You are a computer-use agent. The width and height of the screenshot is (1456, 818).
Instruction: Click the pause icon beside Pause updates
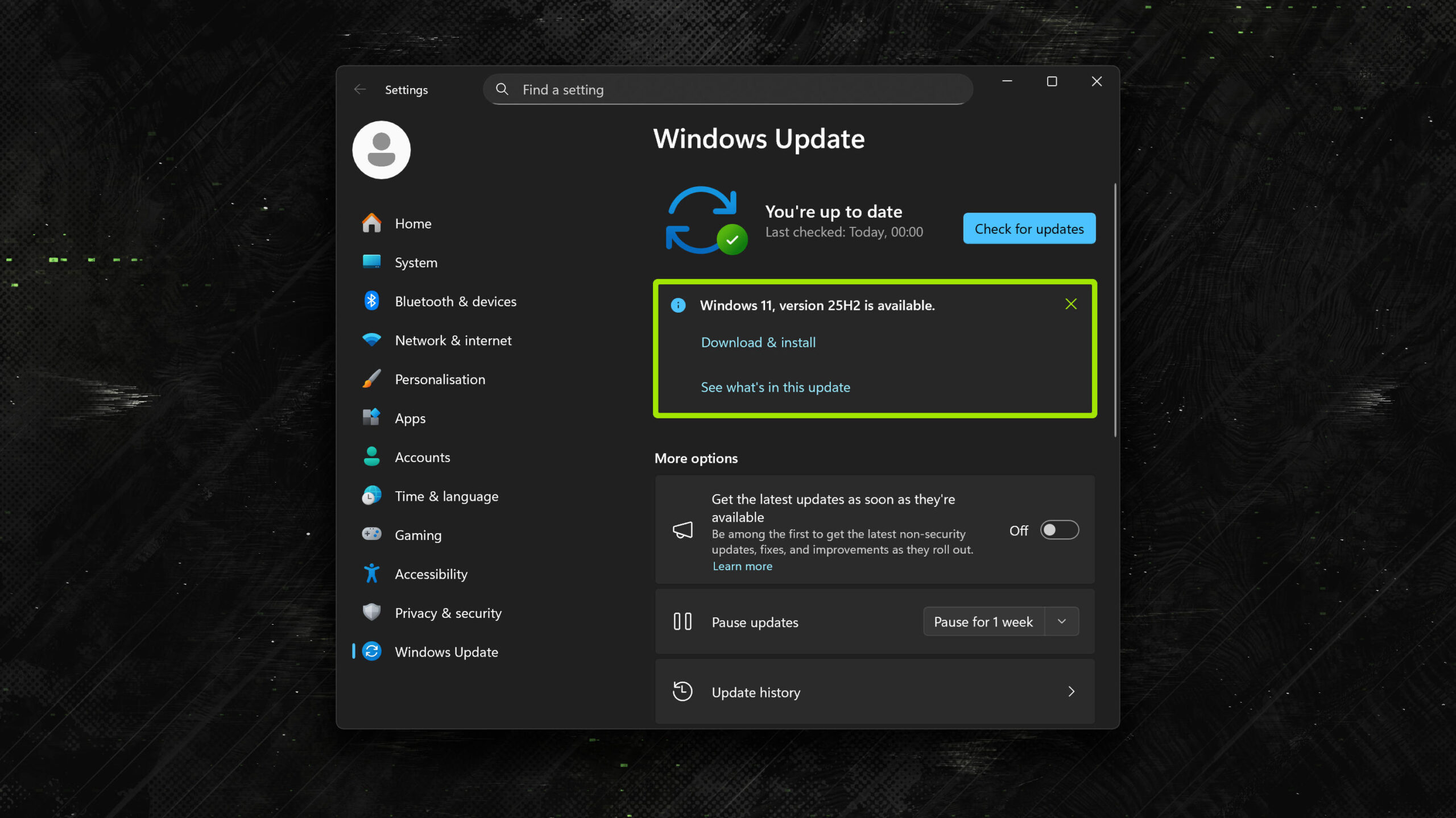point(682,621)
